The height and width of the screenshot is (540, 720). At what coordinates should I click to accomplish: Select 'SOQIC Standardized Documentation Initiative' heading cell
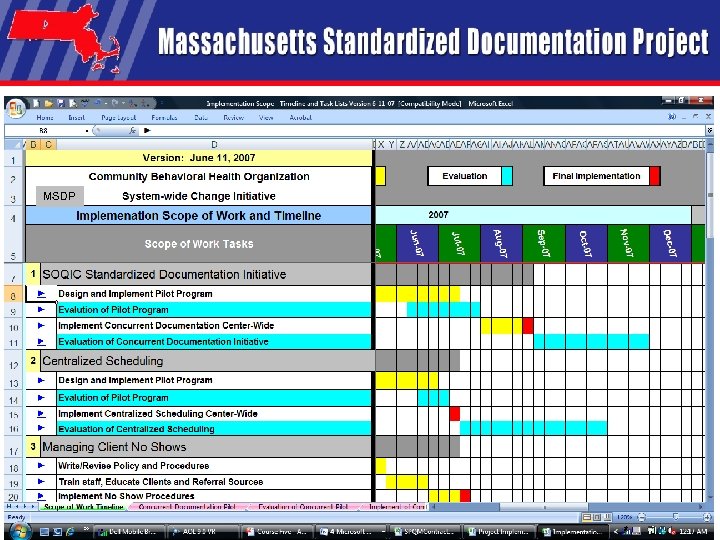pyautogui.click(x=206, y=274)
